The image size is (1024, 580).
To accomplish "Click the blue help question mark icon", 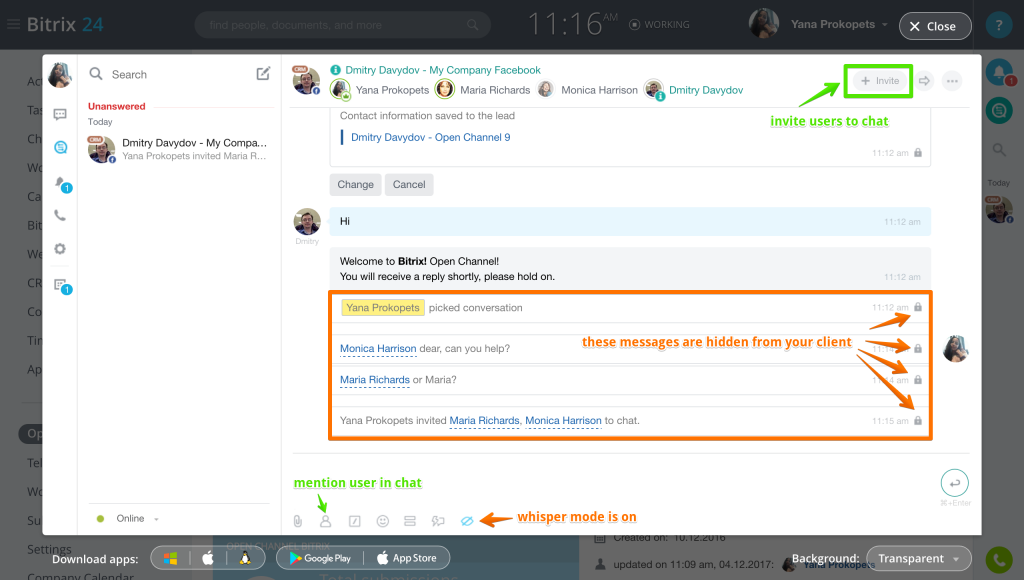I will 999,25.
